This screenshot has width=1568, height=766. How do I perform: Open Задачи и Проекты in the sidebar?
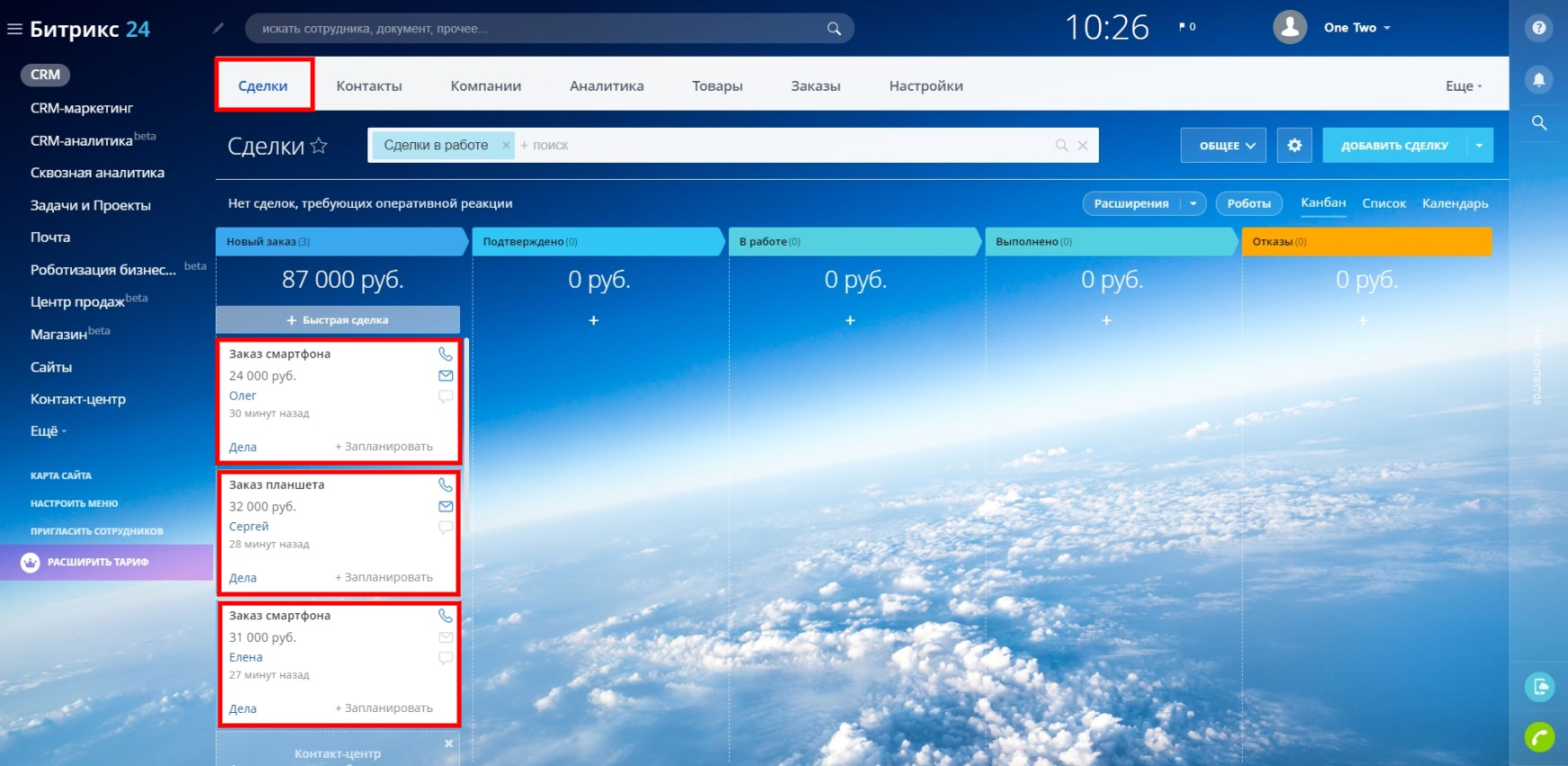(91, 205)
